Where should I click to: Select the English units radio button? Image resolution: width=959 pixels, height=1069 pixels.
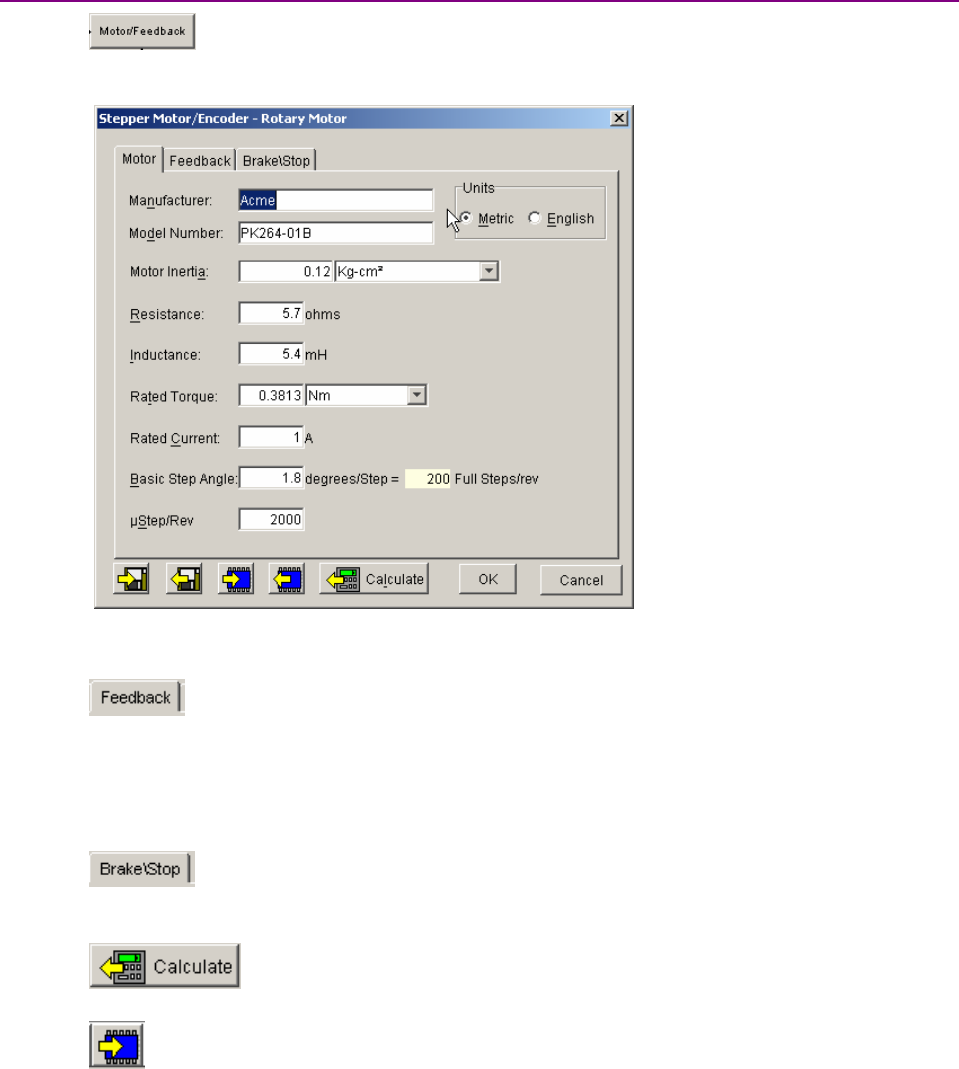535,218
